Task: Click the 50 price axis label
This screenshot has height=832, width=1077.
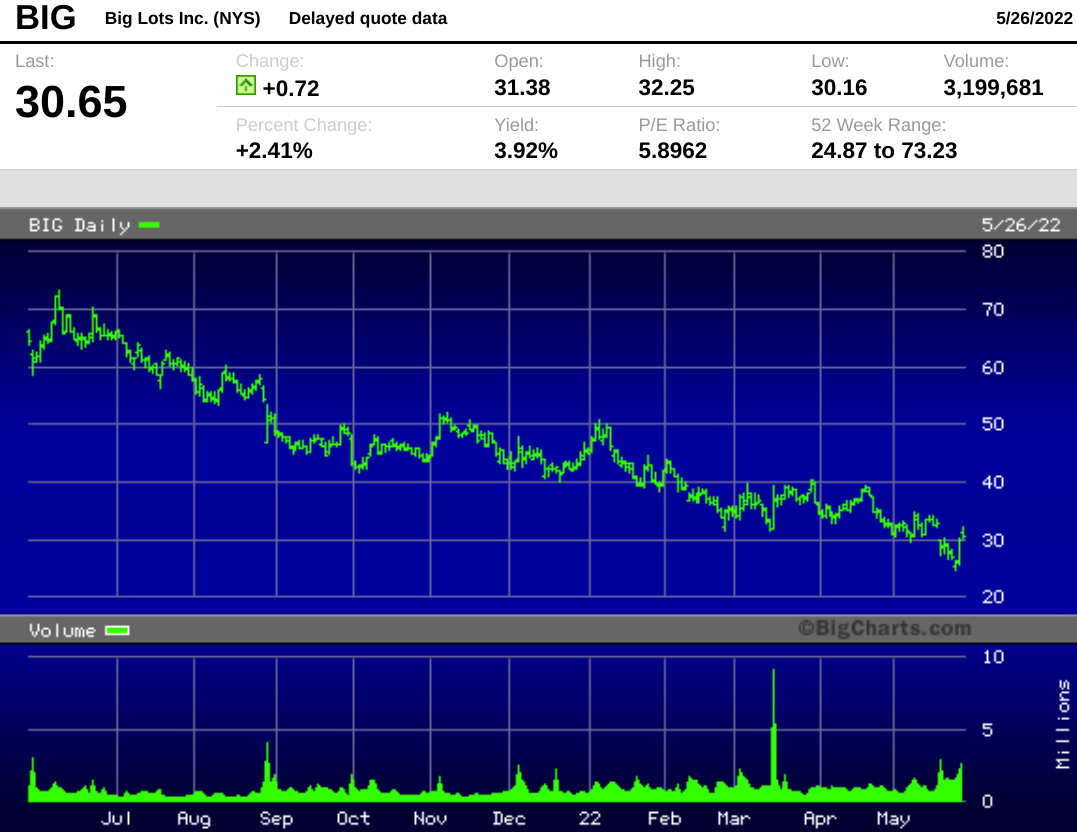Action: tap(993, 424)
